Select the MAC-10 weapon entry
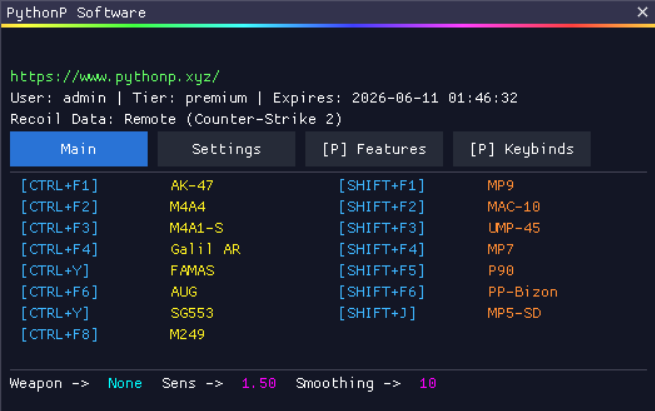Viewport: 655px width, 411px height. tap(514, 207)
